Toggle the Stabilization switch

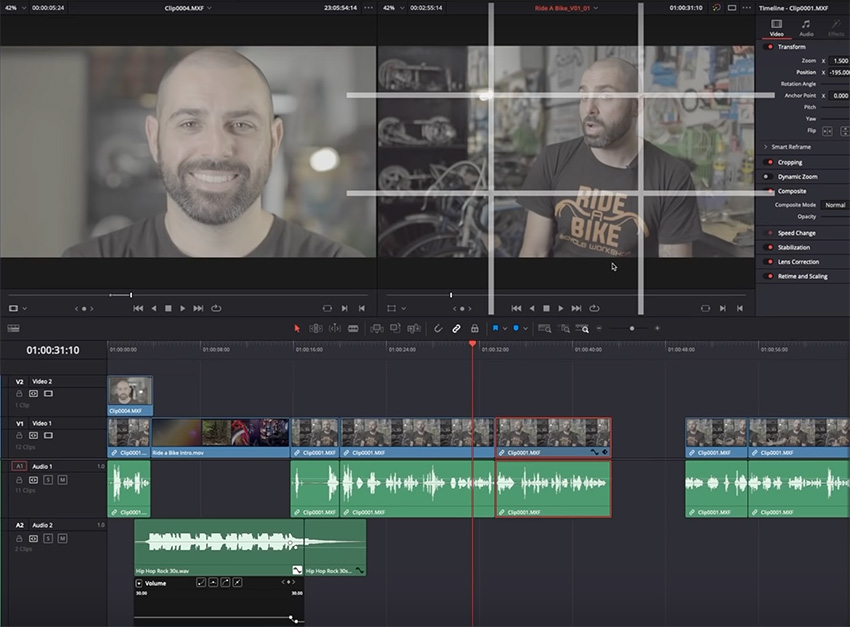(768, 247)
